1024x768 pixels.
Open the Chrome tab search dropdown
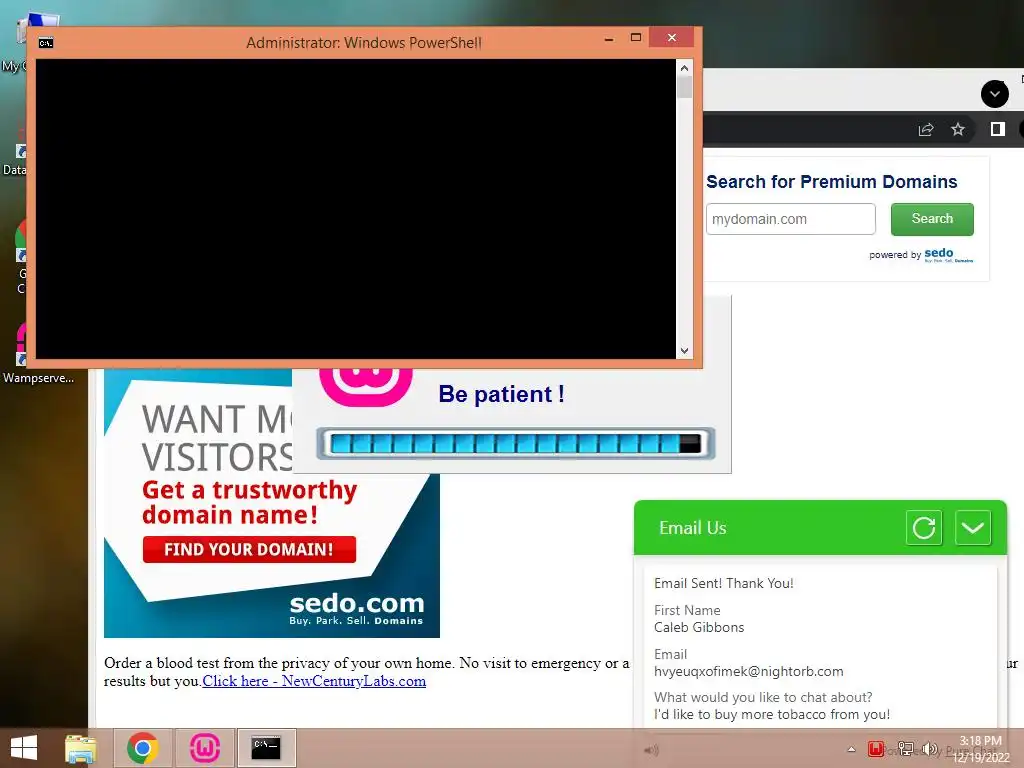pos(995,94)
